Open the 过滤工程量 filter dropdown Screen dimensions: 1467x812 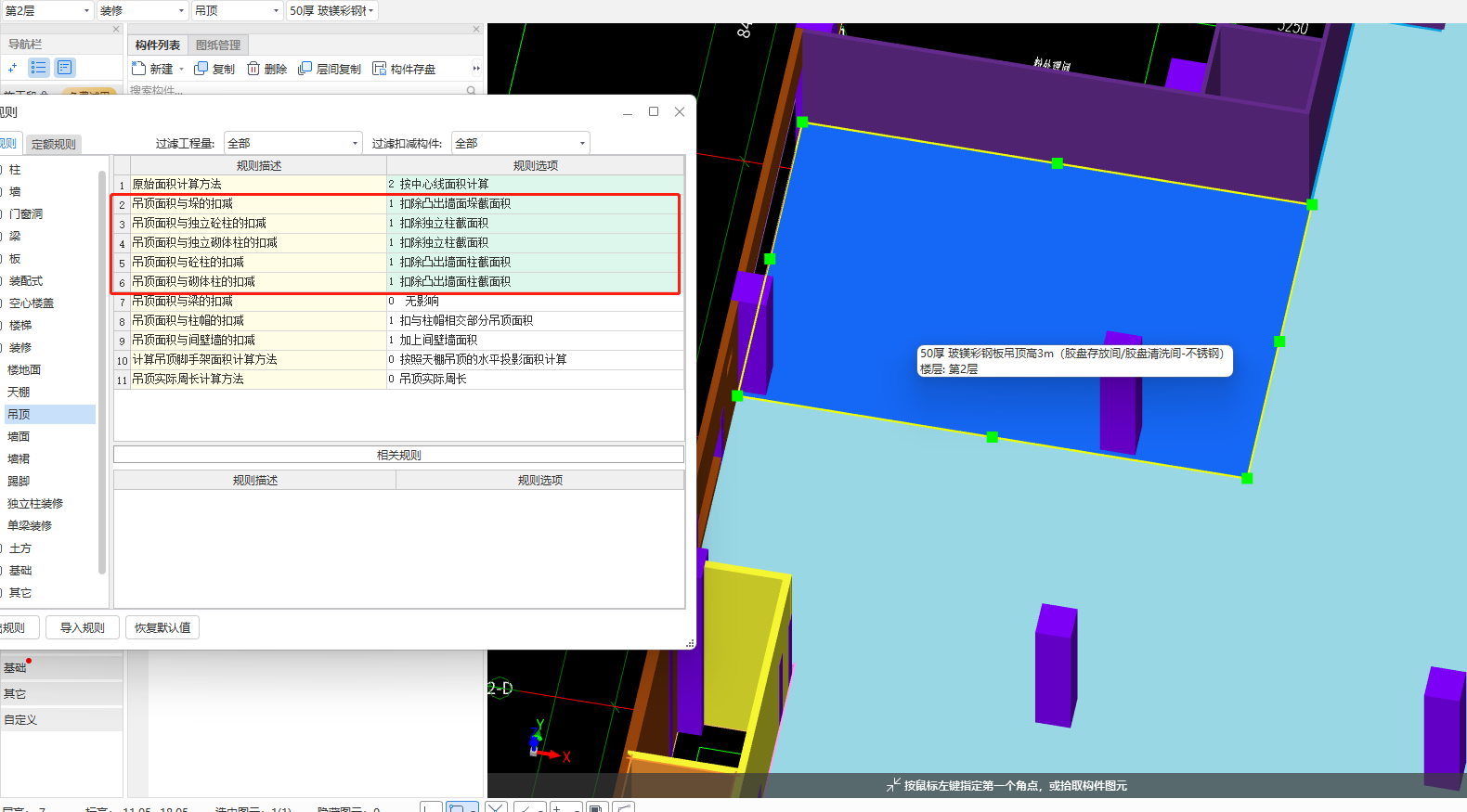pyautogui.click(x=292, y=143)
